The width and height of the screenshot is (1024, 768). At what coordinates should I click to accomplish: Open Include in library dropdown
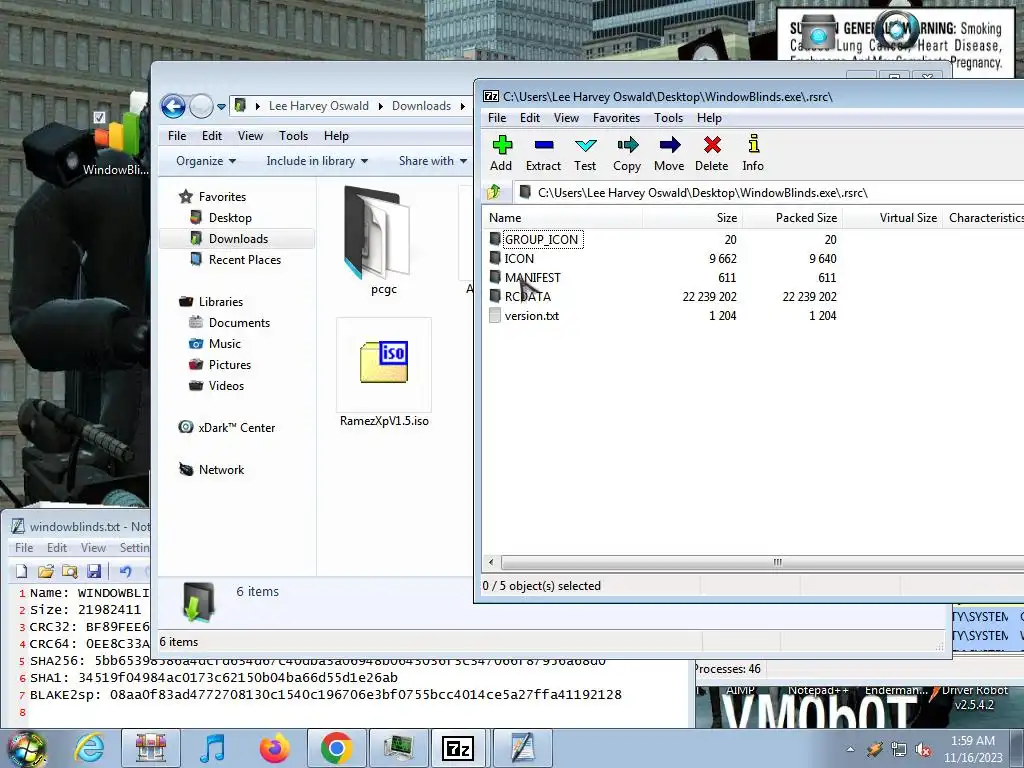317,161
